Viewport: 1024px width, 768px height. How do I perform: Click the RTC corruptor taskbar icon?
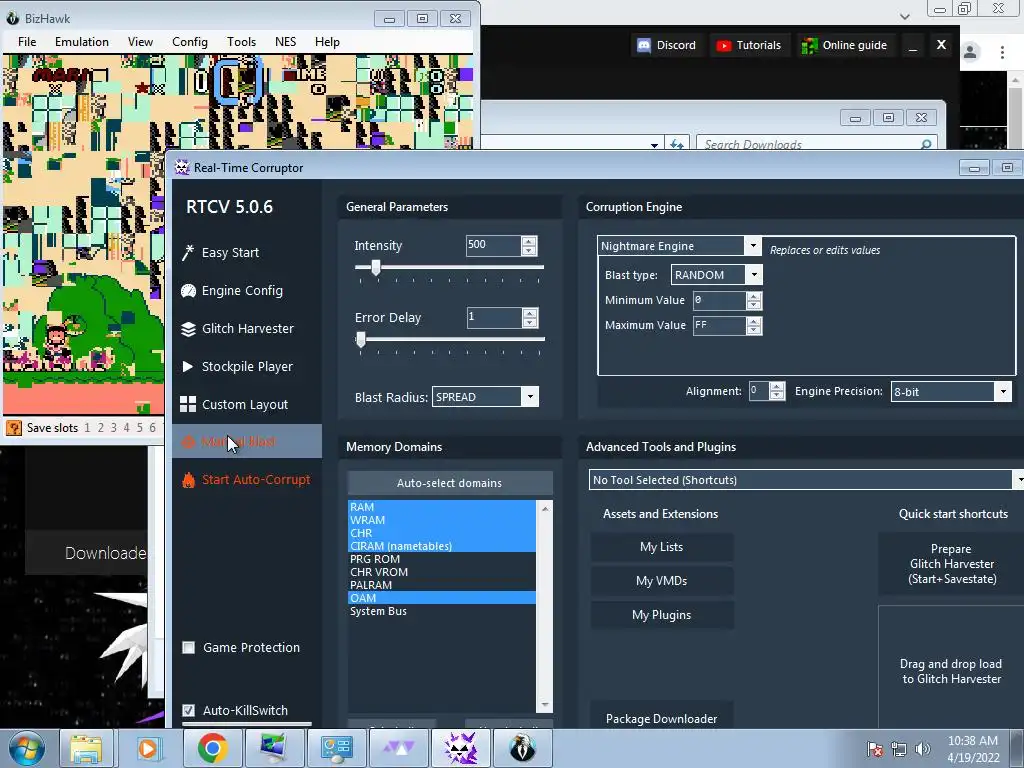pyautogui.click(x=460, y=748)
